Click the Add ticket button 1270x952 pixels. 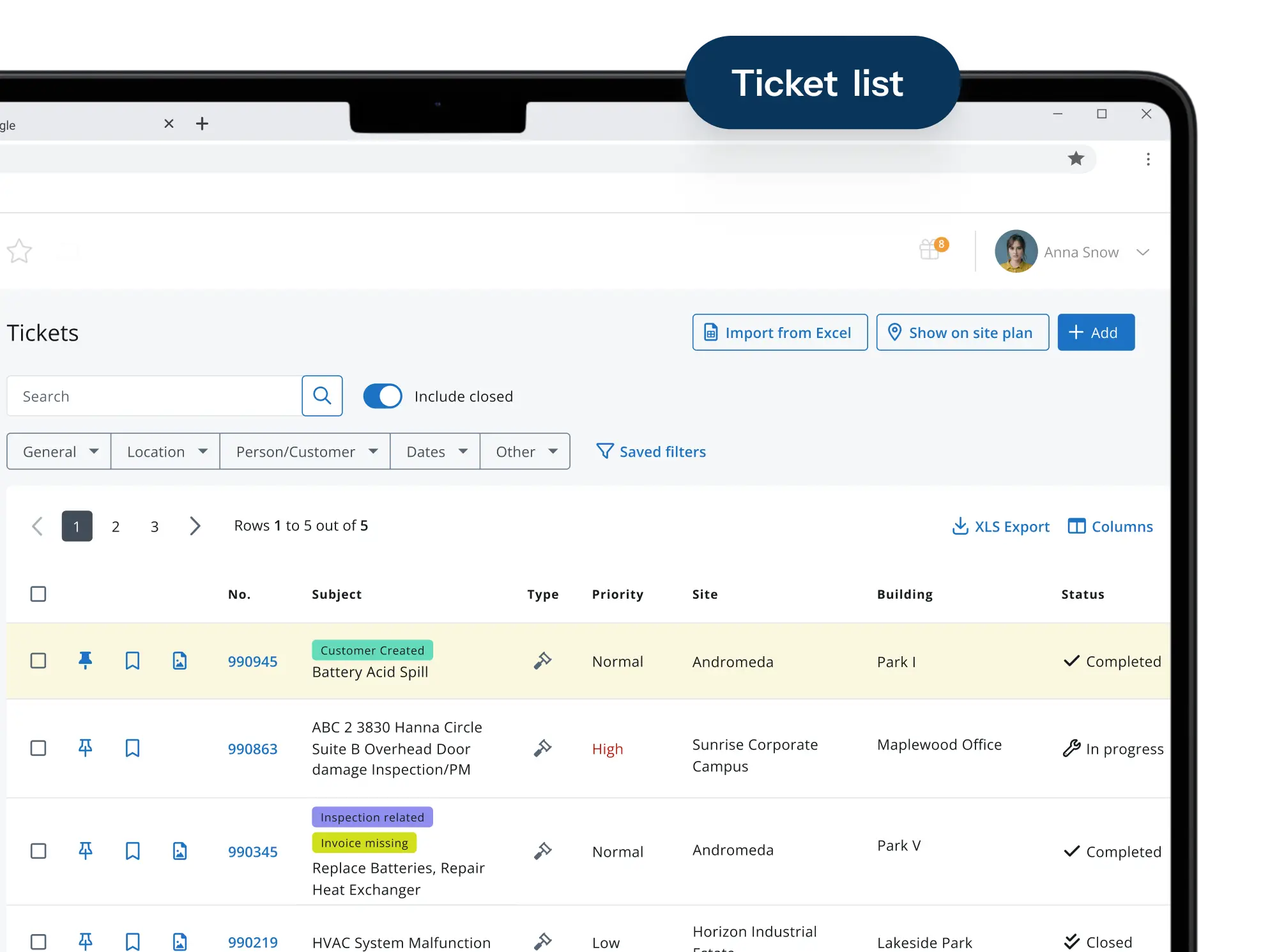pos(1096,332)
